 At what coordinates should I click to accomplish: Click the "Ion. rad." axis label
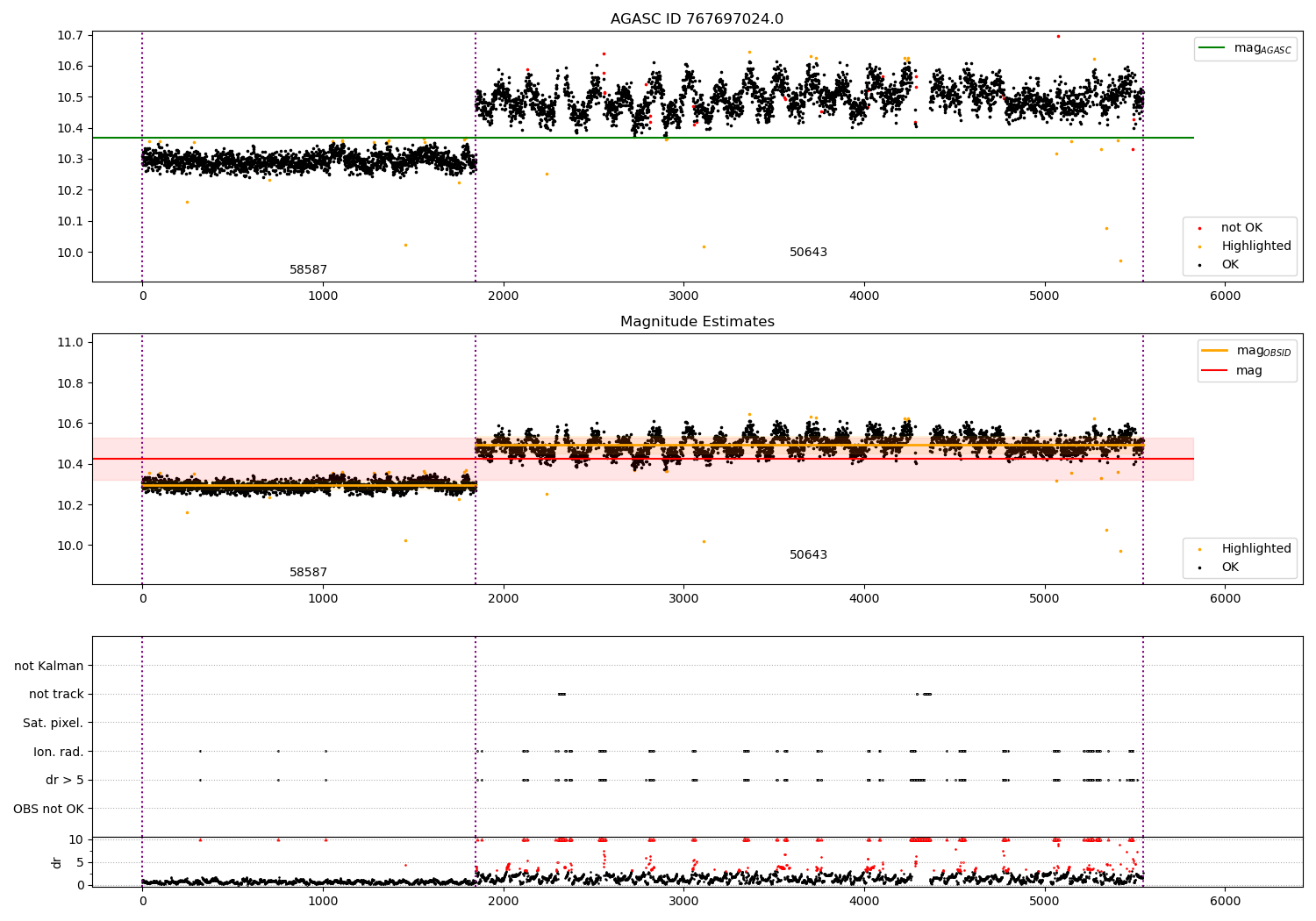pyautogui.click(x=59, y=752)
